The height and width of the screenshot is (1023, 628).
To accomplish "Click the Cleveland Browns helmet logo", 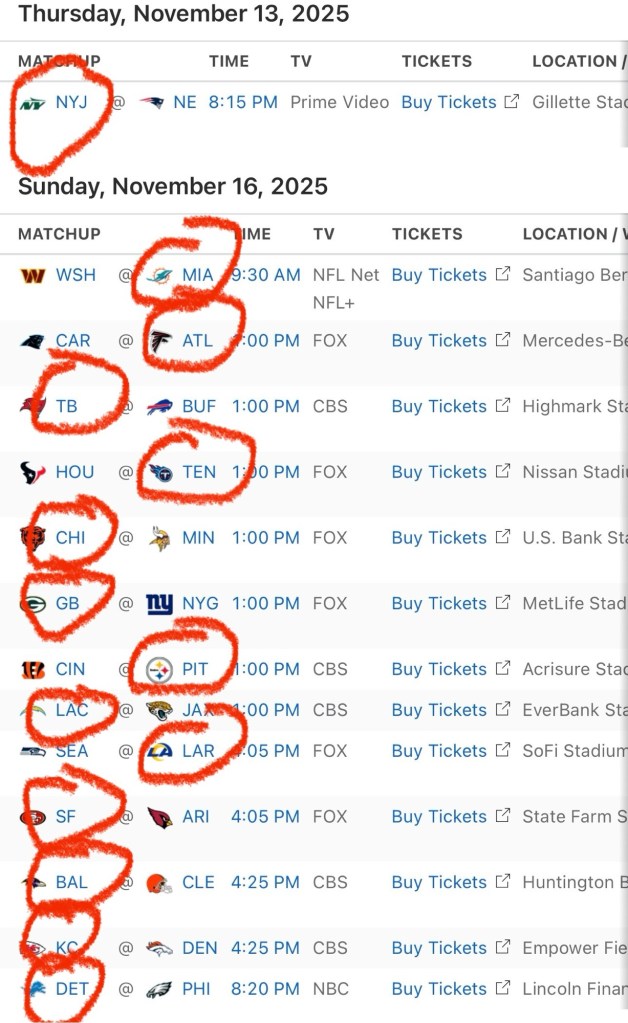I will [159, 883].
